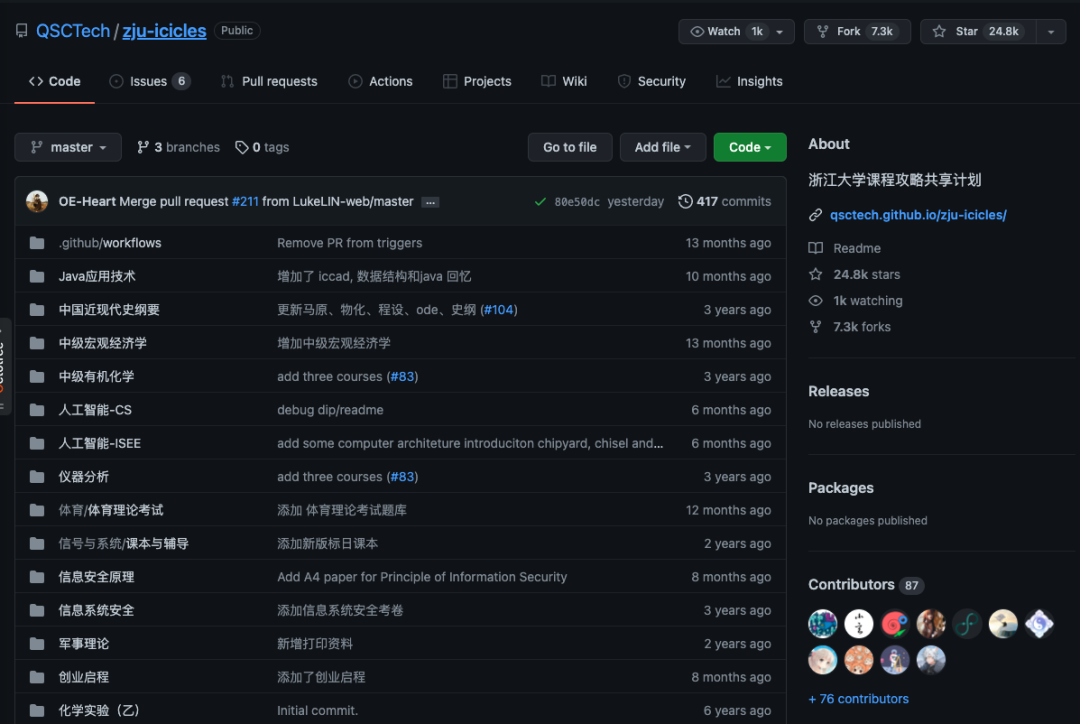Open the 信号与系统/课本与辅导 folder
This screenshot has height=724, width=1080.
(x=123, y=544)
